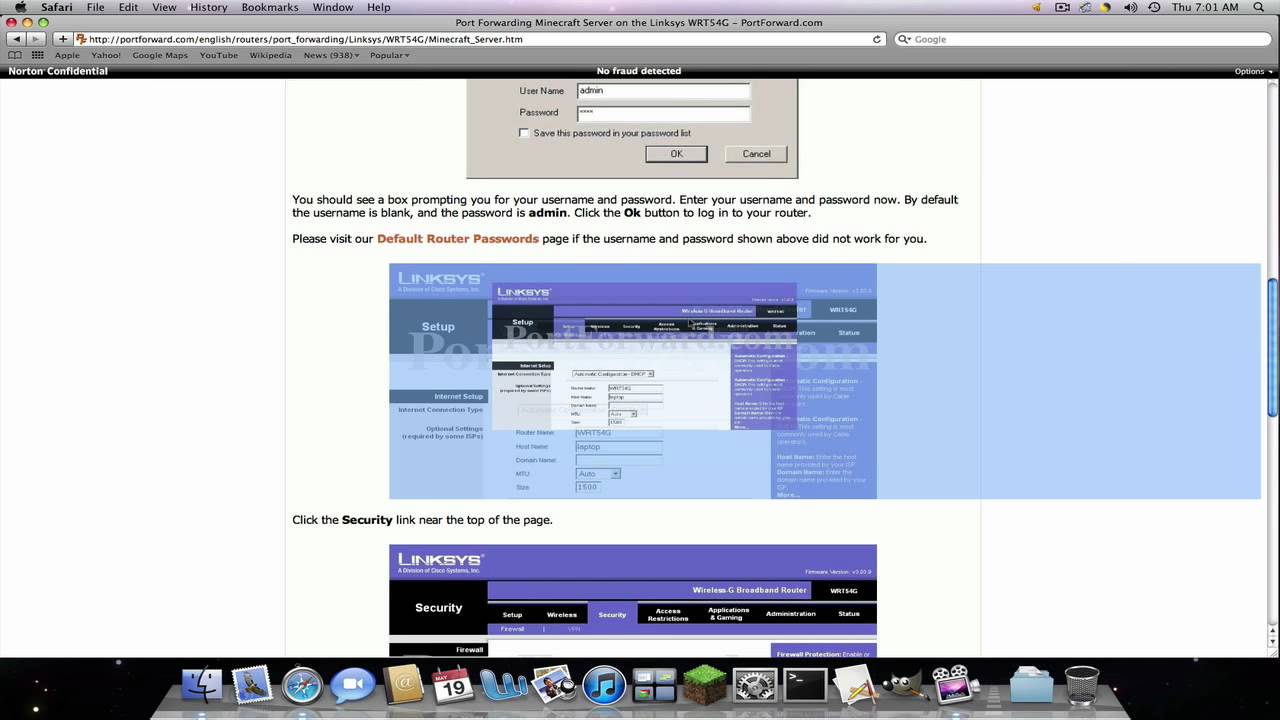Open the View menu

point(164,7)
